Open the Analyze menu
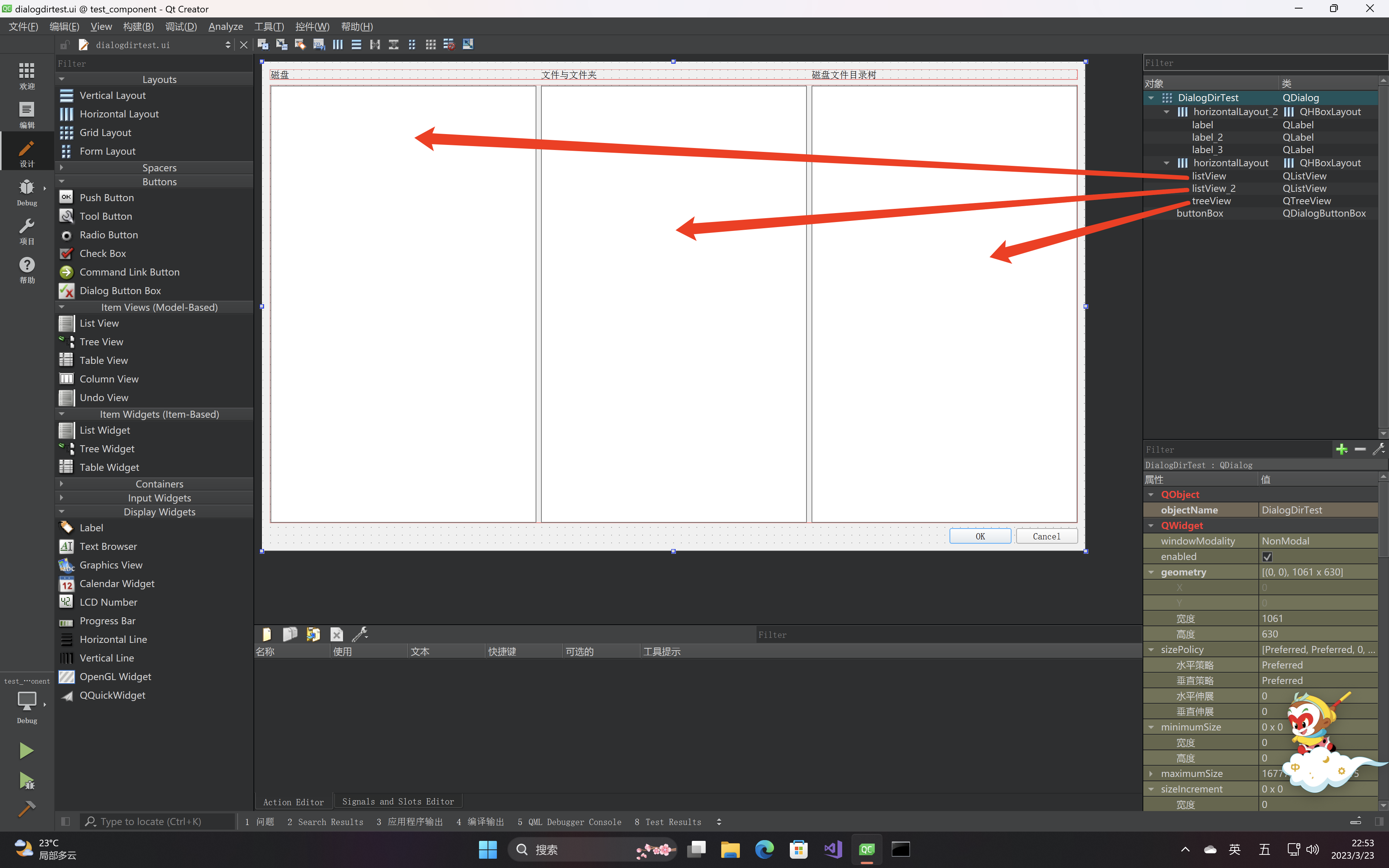The image size is (1389, 868). (226, 26)
